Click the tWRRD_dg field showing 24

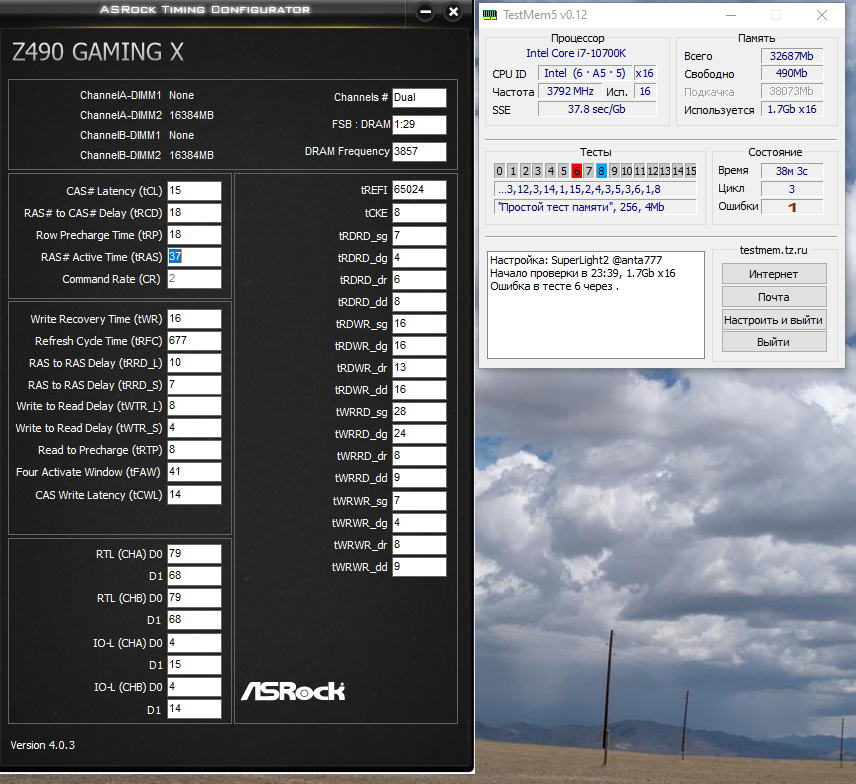[x=419, y=433]
